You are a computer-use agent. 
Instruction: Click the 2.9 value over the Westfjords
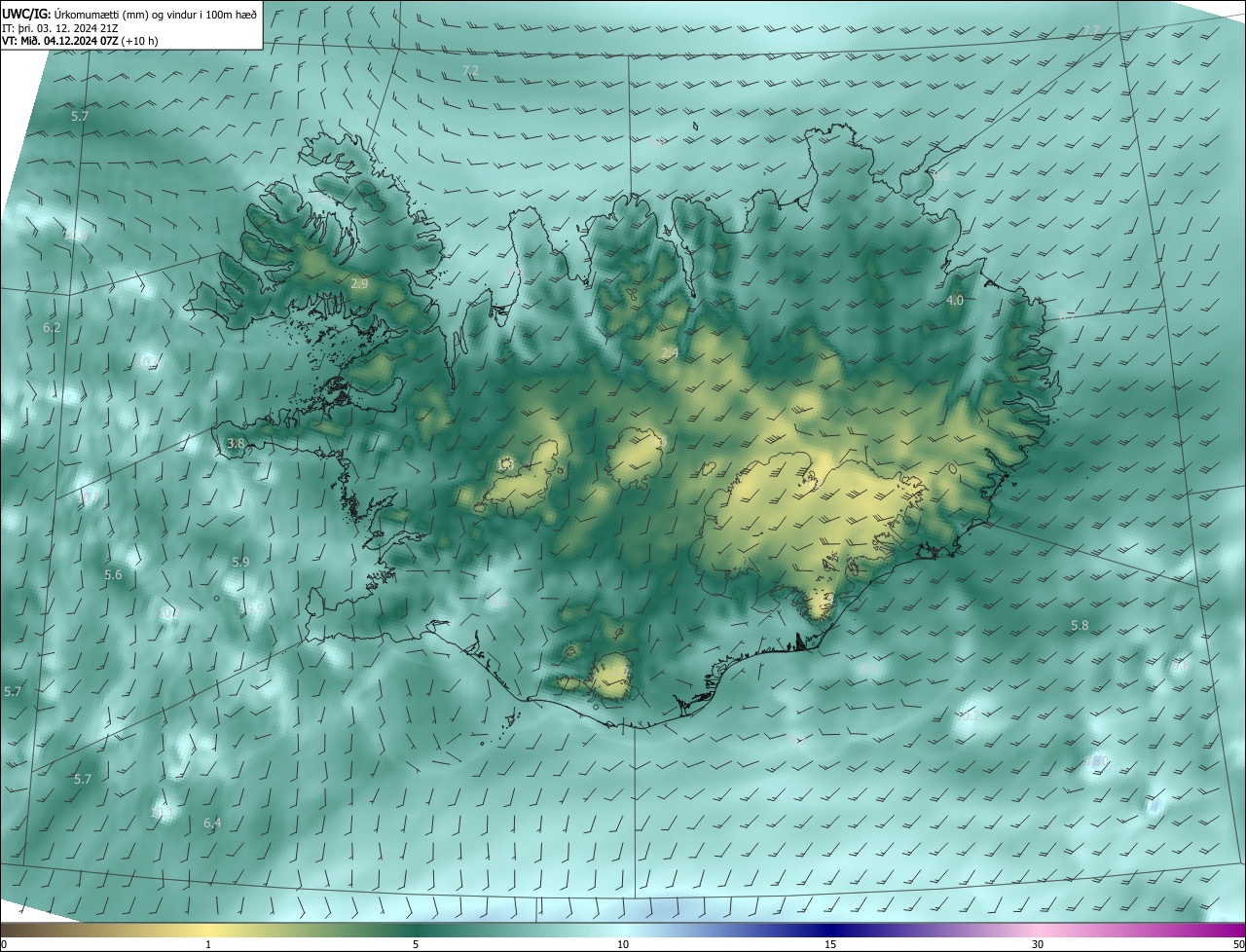pyautogui.click(x=359, y=283)
